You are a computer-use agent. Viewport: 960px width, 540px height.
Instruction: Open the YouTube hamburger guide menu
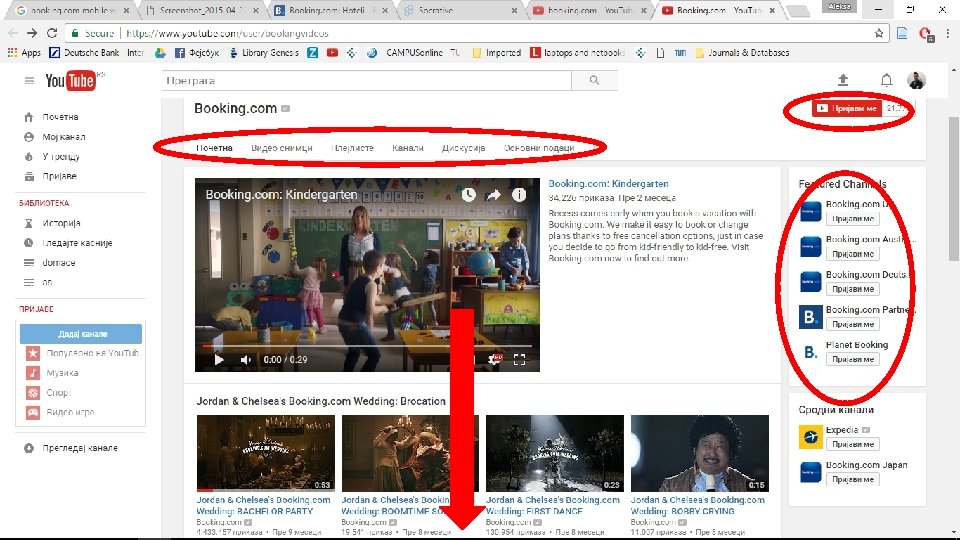(x=29, y=80)
